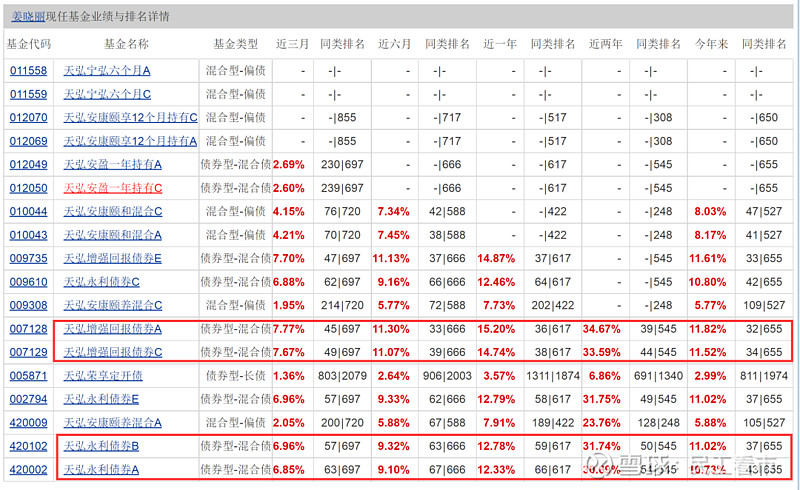
Task: Click the 今年来 column header
Action: click(x=711, y=44)
